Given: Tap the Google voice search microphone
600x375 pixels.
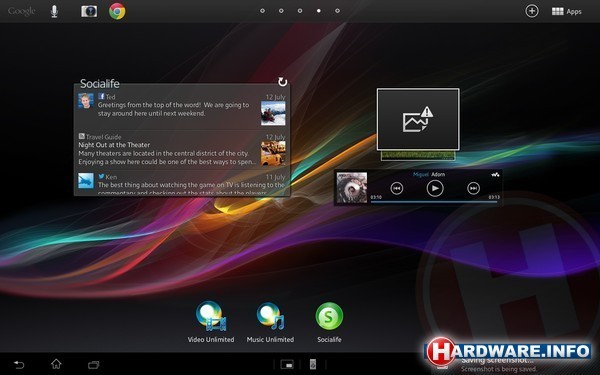Looking at the screenshot, I should point(54,11).
